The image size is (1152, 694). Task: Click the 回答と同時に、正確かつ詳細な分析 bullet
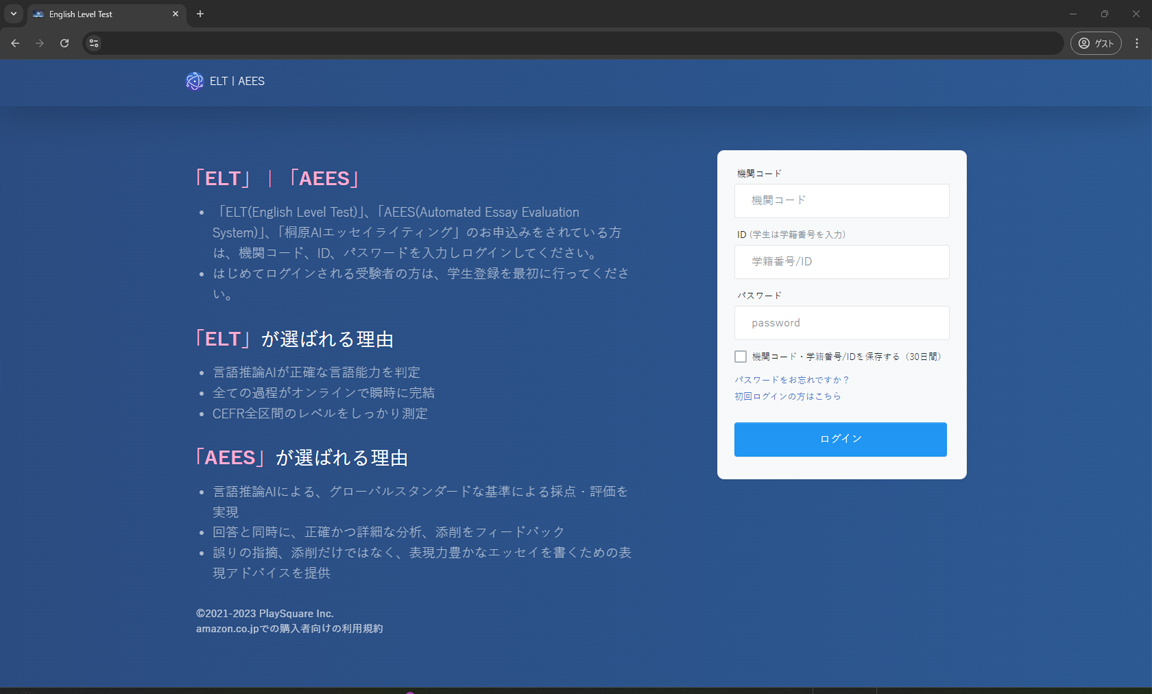coord(389,532)
